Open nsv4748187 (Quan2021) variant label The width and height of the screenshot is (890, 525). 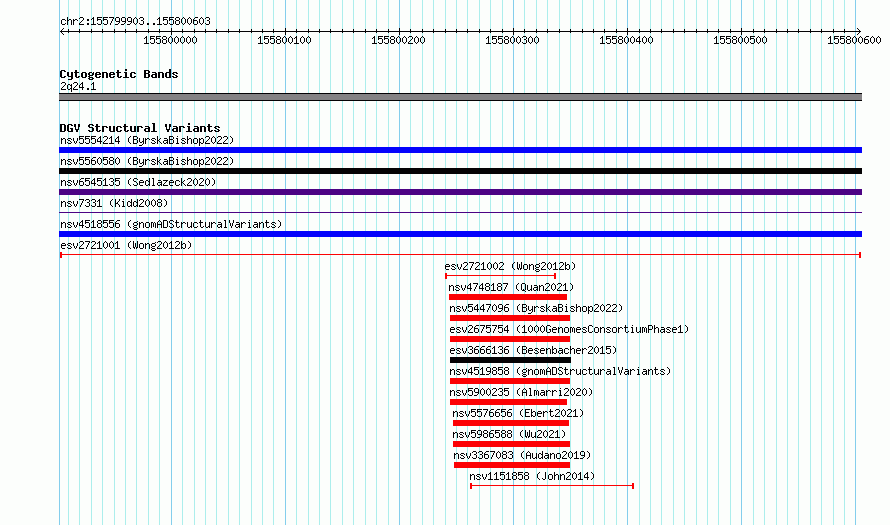pos(511,287)
